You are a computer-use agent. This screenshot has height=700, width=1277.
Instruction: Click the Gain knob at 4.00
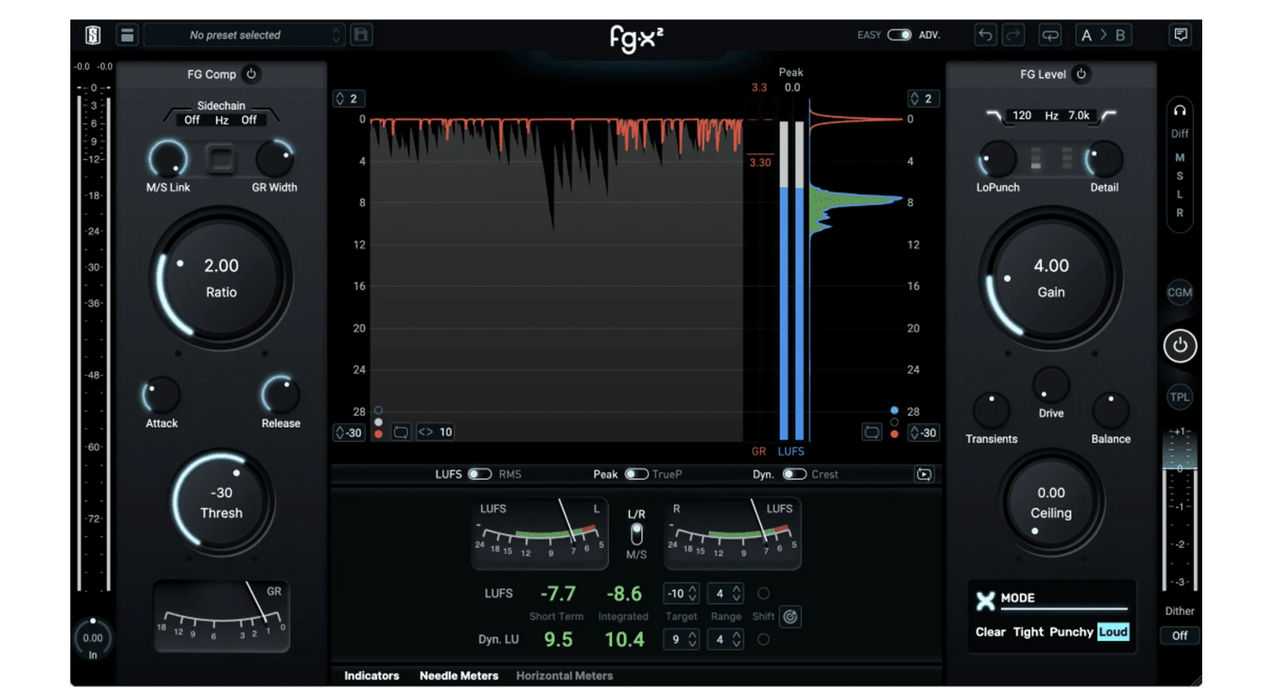[x=1051, y=278]
